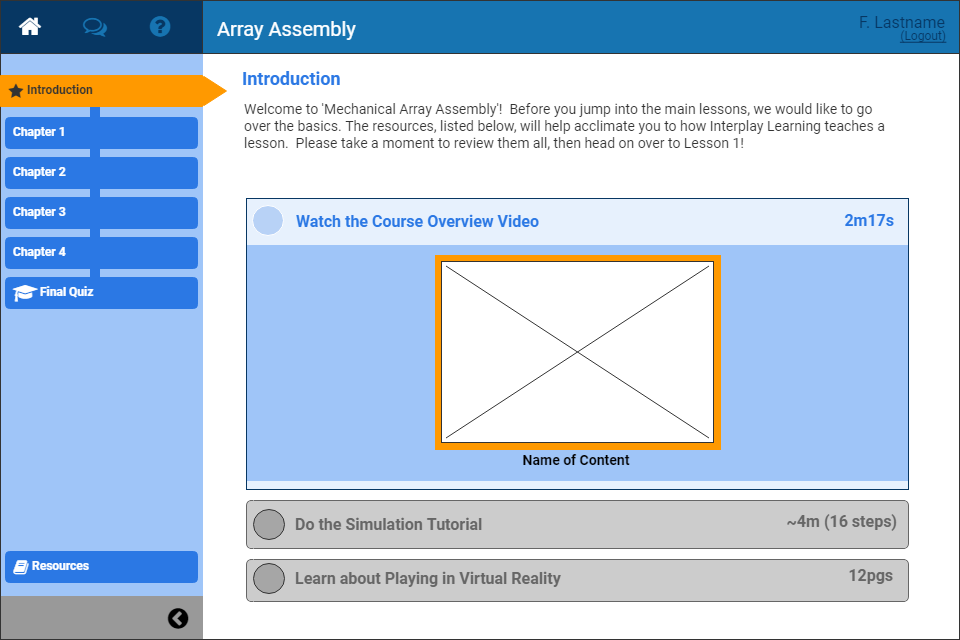Open Chapter 3
The width and height of the screenshot is (960, 640).
point(101,213)
